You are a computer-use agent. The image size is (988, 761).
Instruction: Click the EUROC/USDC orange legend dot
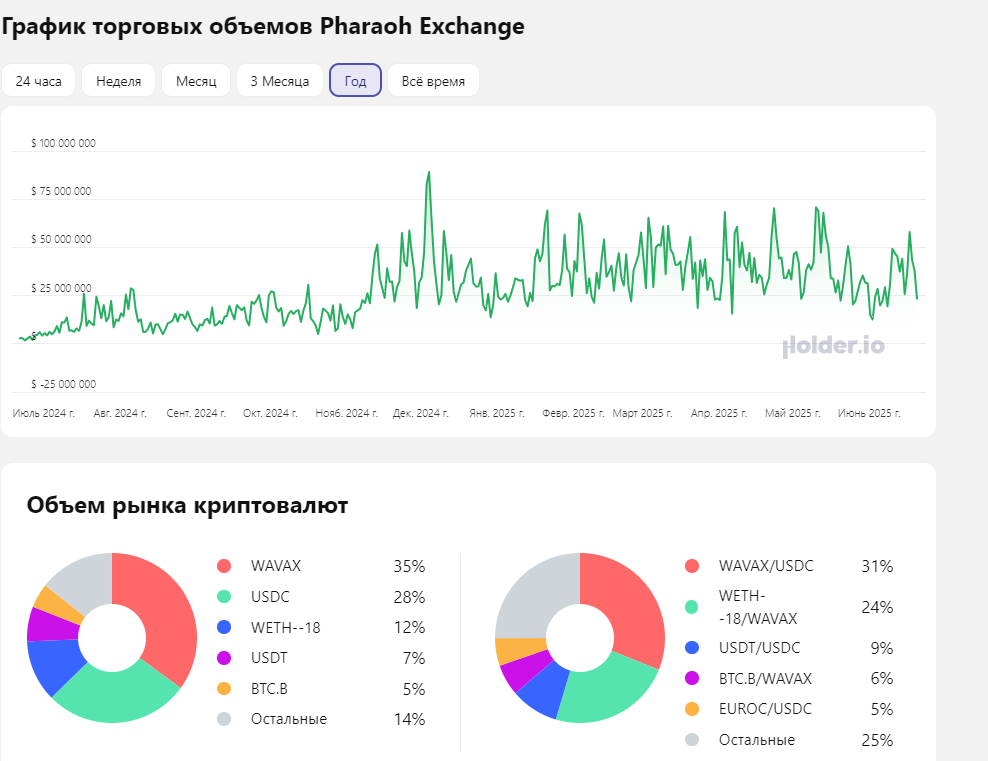692,709
